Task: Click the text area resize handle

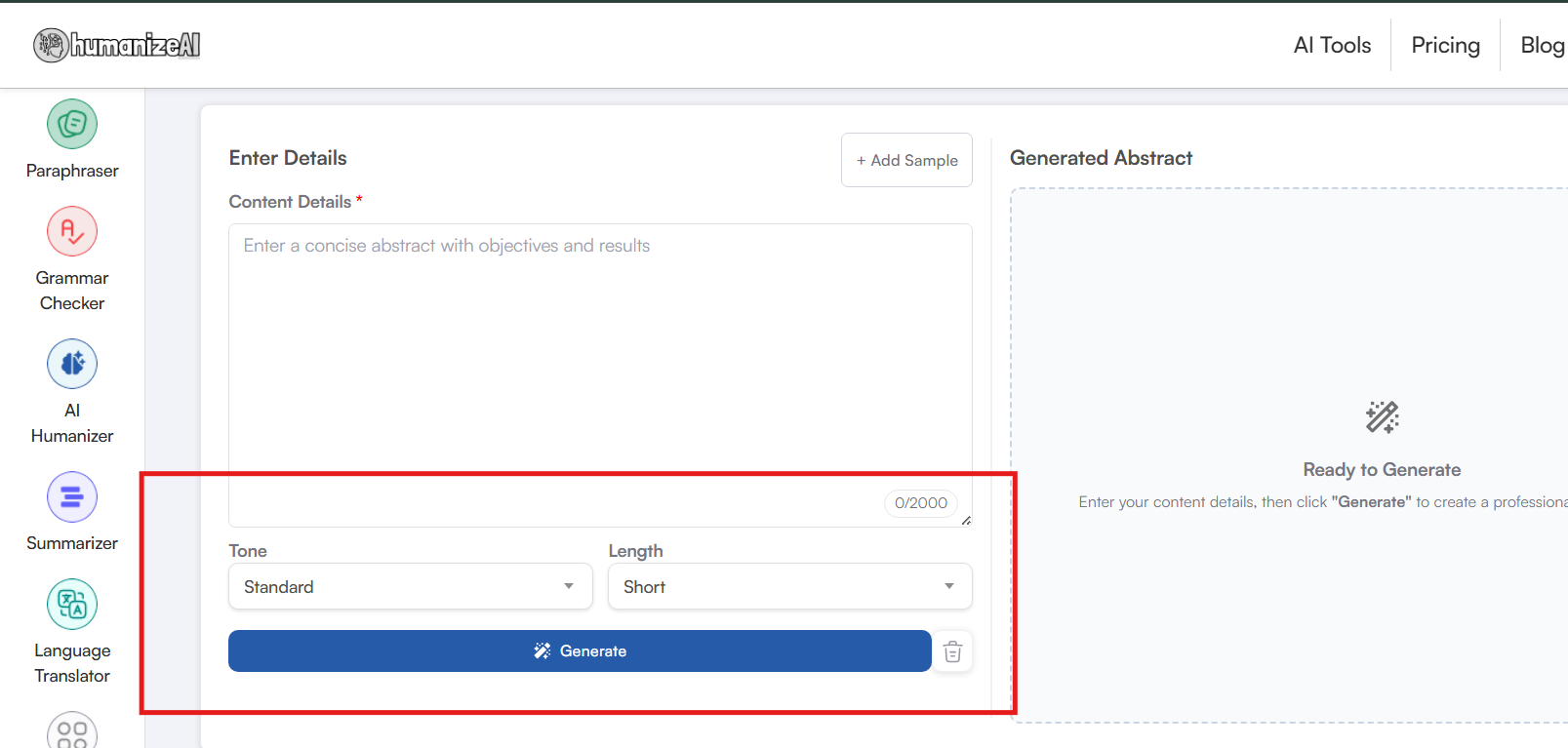Action: (966, 521)
